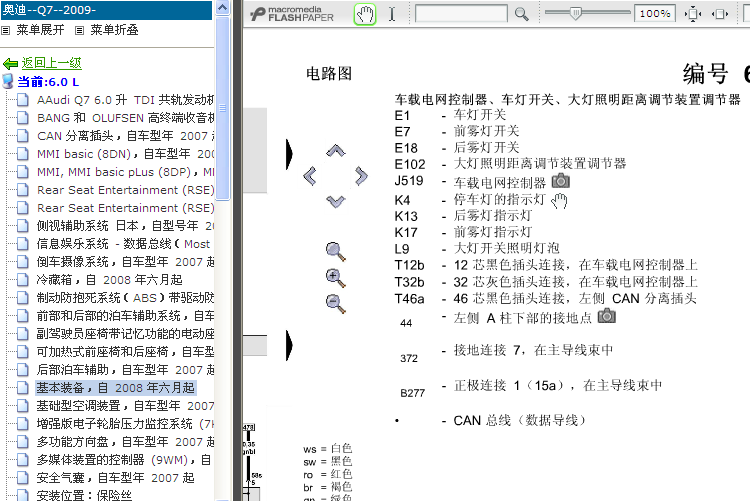Click the CAN 总线（数据导线）legend line

pyautogui.click(x=490, y=421)
